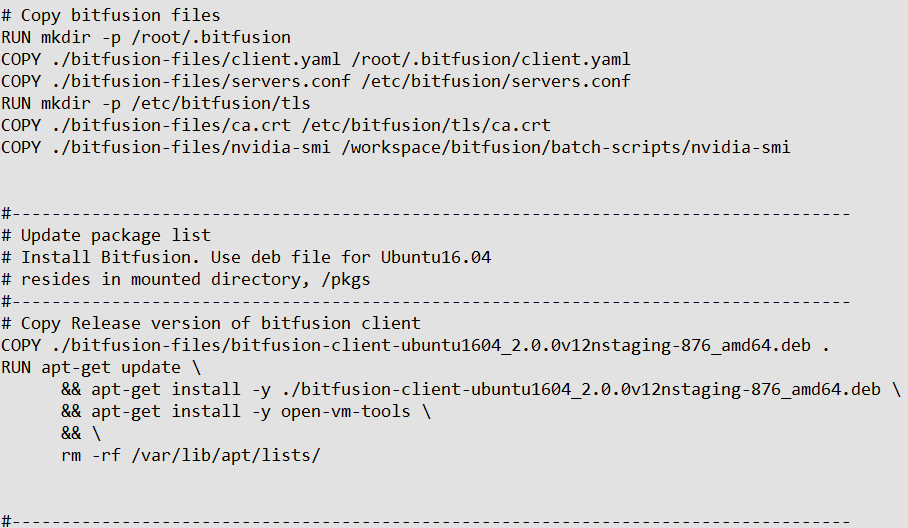Viewport: 908px width, 528px height.
Task: Click the "Install Bitfusion" comment line
Action: [x=246, y=257]
